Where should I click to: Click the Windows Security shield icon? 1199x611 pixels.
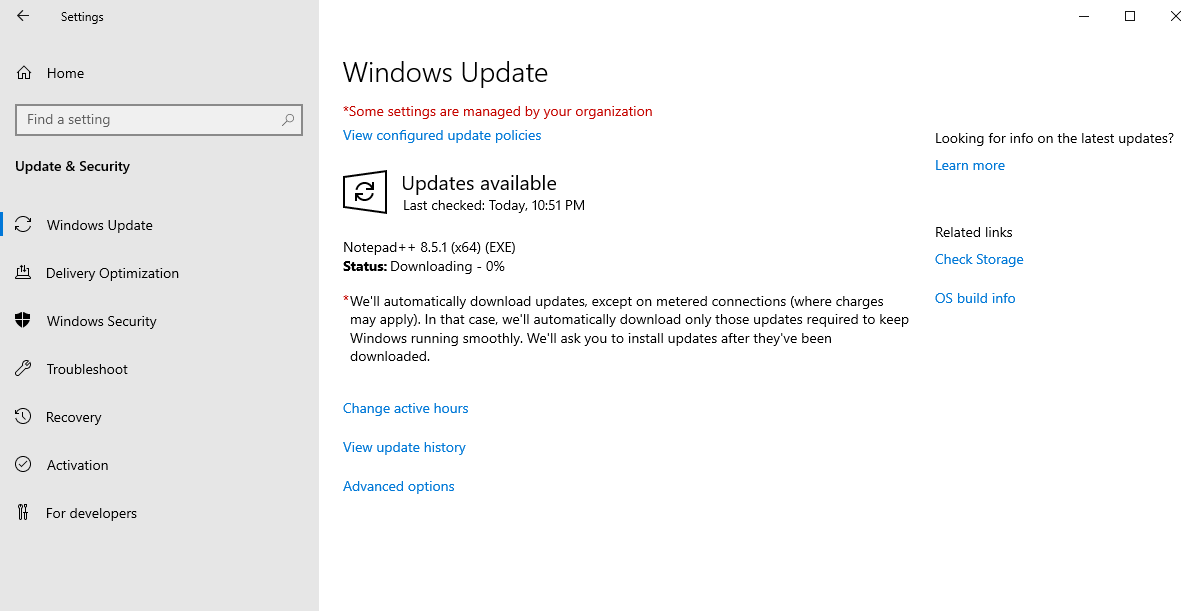[x=23, y=321]
